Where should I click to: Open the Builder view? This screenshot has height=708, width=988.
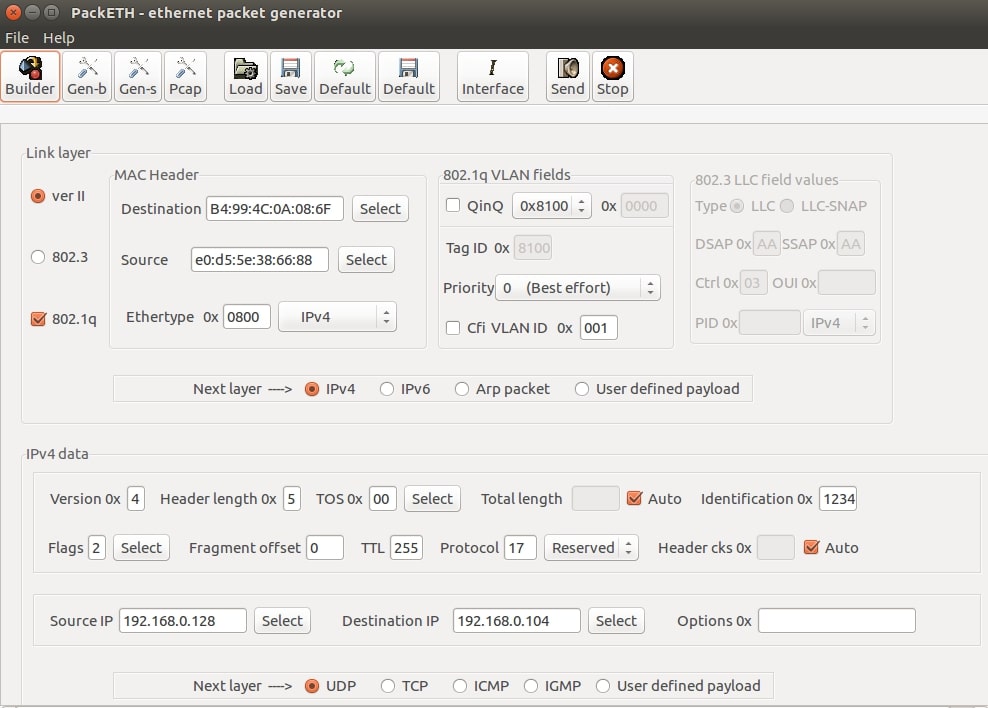(30, 76)
